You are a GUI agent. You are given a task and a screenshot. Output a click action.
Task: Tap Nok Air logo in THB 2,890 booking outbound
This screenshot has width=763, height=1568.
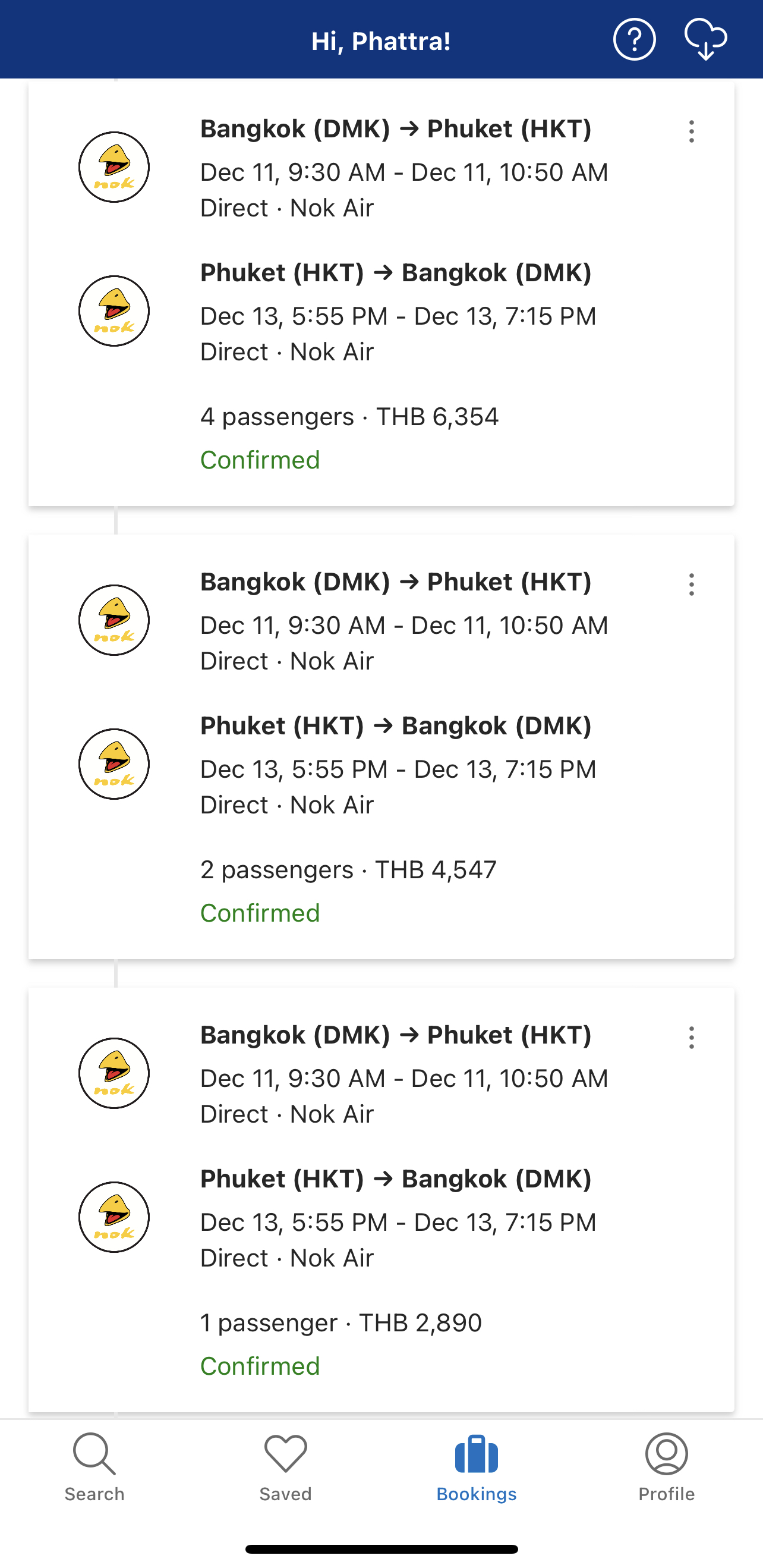113,1073
